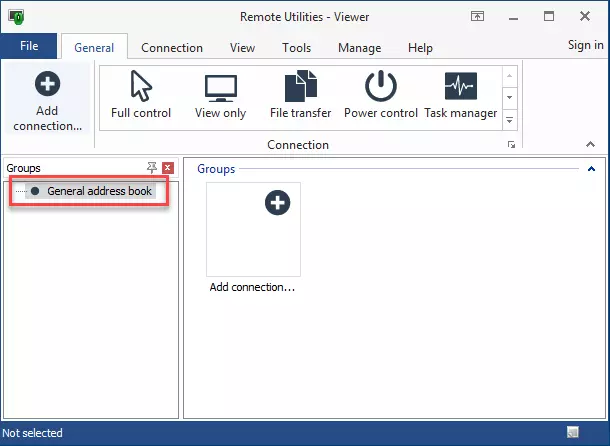Open the View tab
The image size is (610, 446).
point(242,47)
